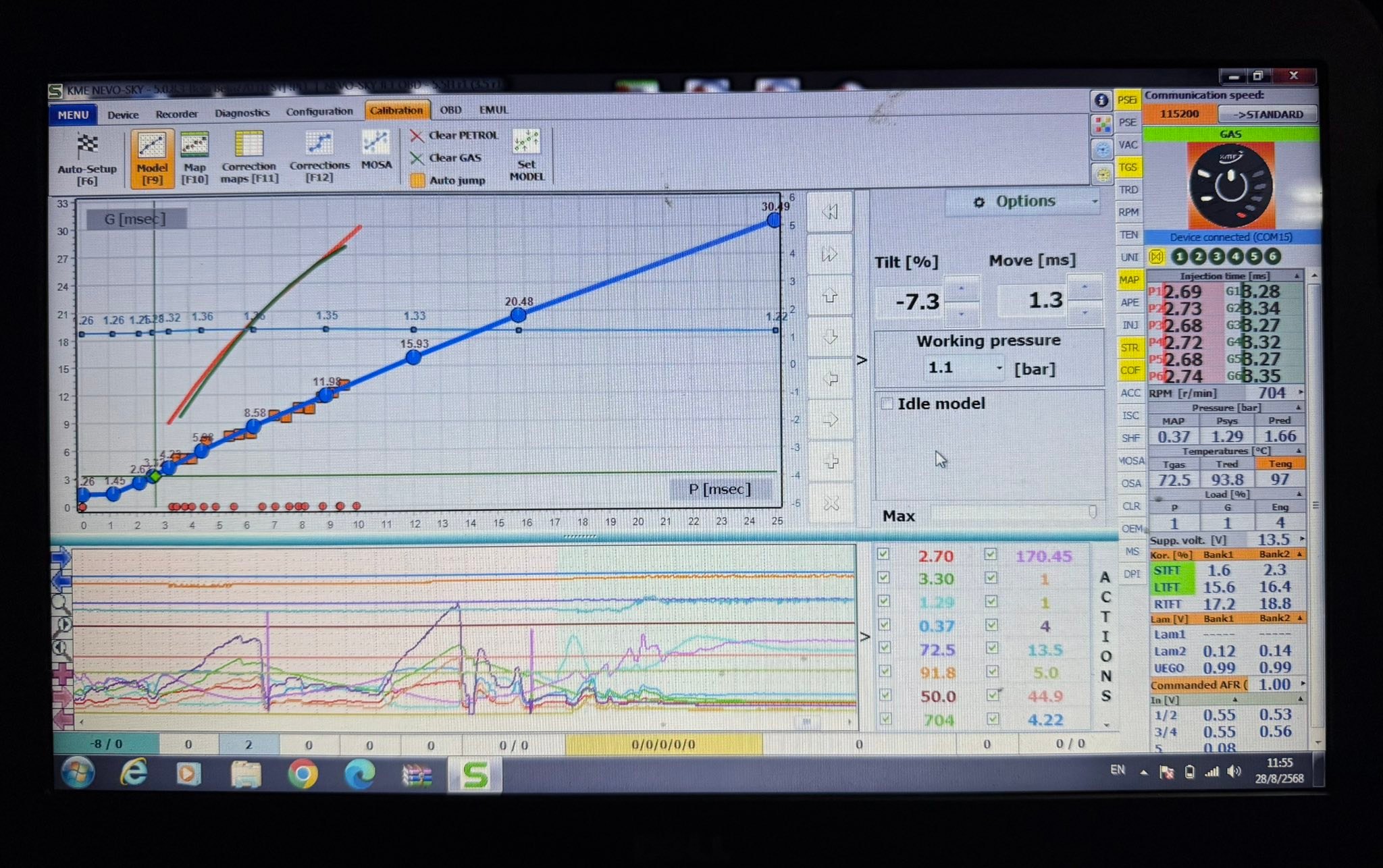Viewport: 1383px width, 868px height.
Task: Clear GAS points
Action: click(446, 158)
